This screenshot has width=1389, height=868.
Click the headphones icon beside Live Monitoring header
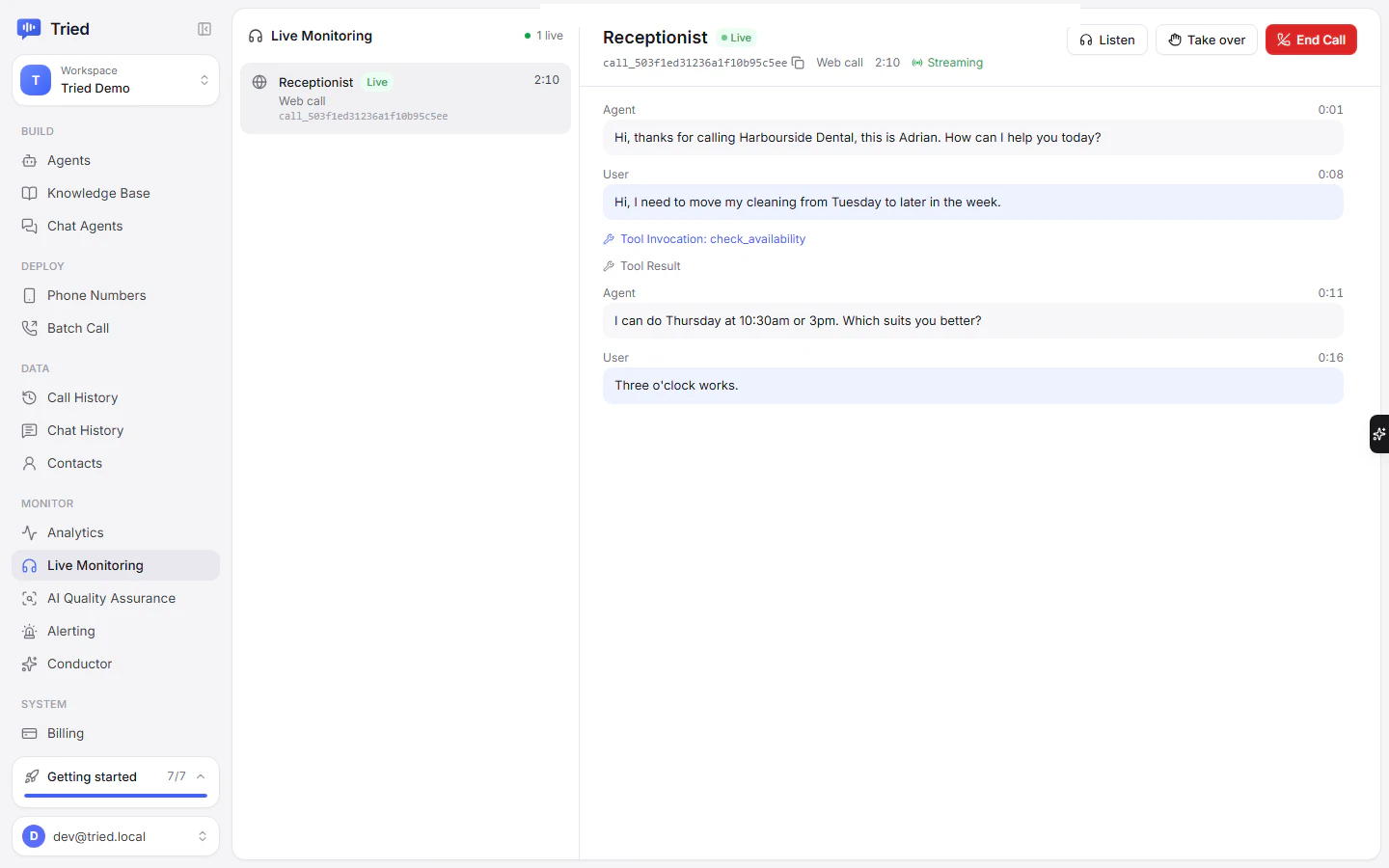pyautogui.click(x=256, y=36)
